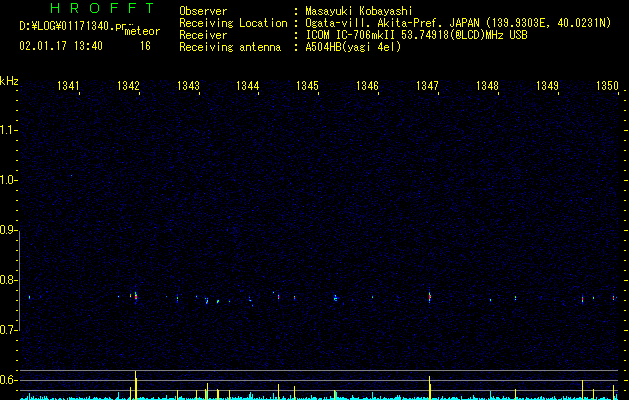Click the 'meteor' count label
The width and height of the screenshot is (629, 400).
pos(142,31)
